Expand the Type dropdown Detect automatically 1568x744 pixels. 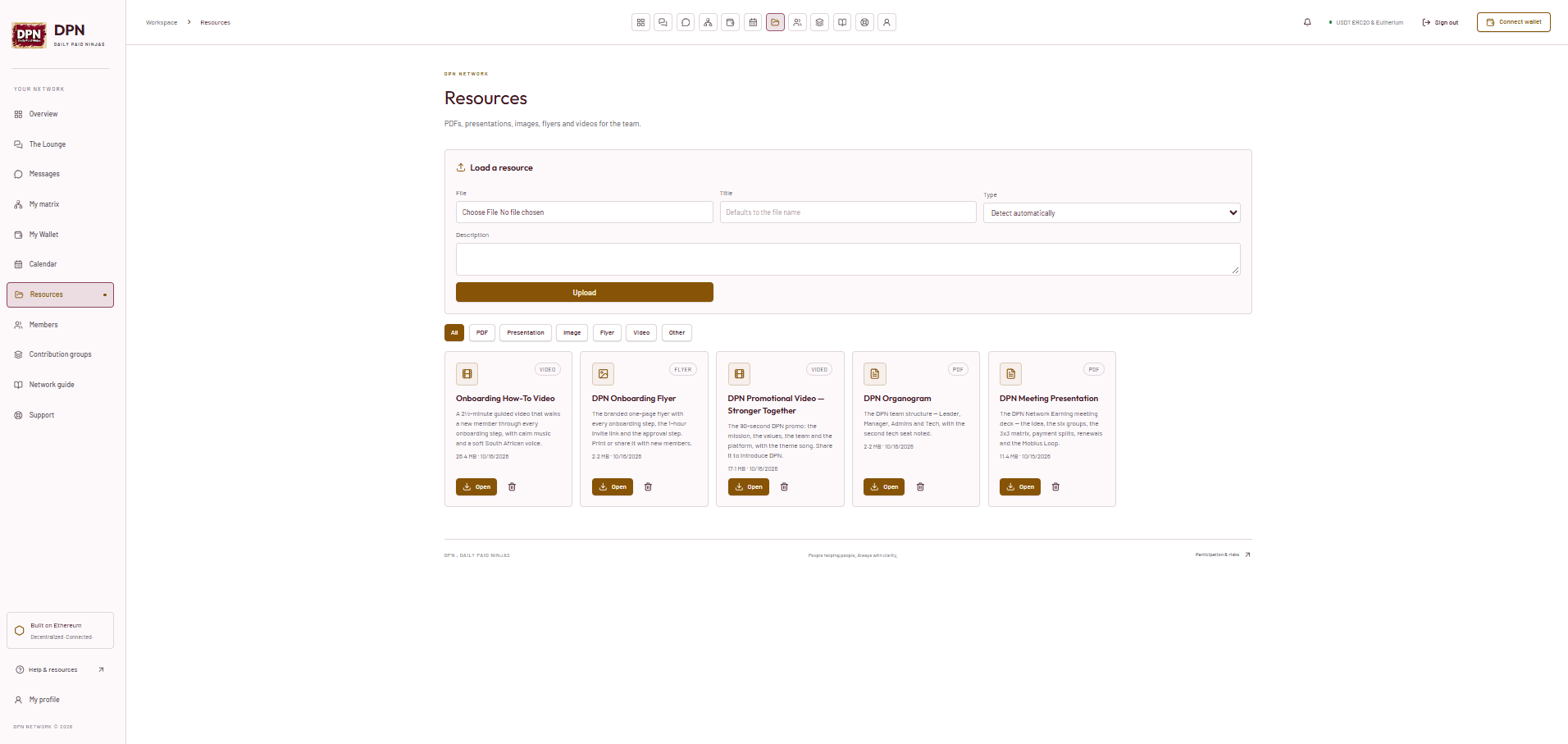click(1111, 212)
